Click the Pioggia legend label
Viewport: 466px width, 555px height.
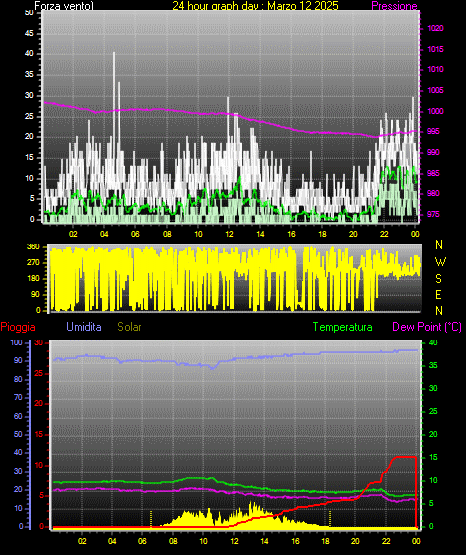[18, 327]
